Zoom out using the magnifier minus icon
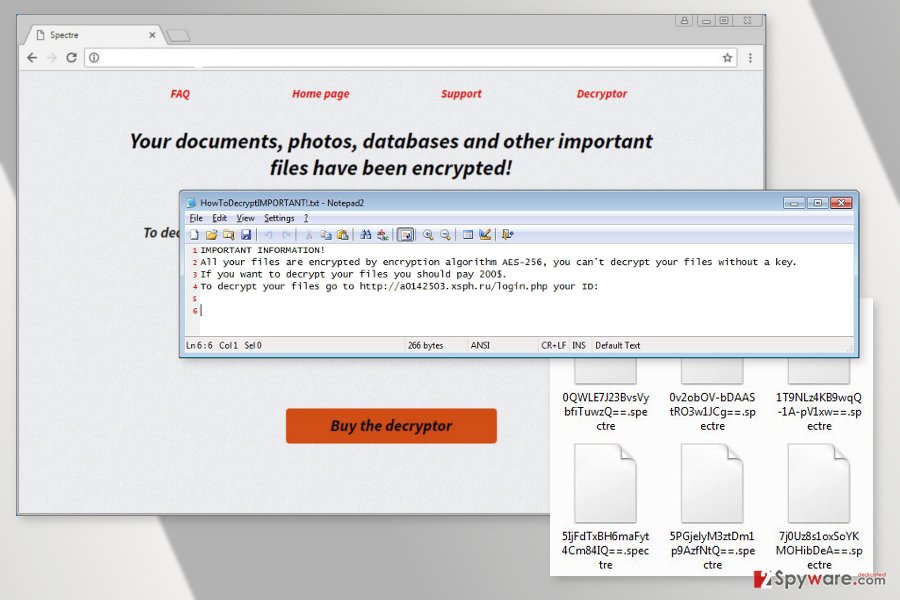 (x=445, y=234)
